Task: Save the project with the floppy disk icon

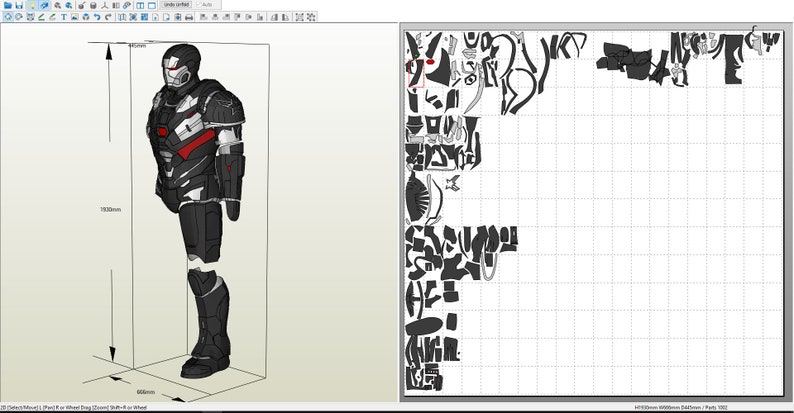Action: (x=19, y=5)
